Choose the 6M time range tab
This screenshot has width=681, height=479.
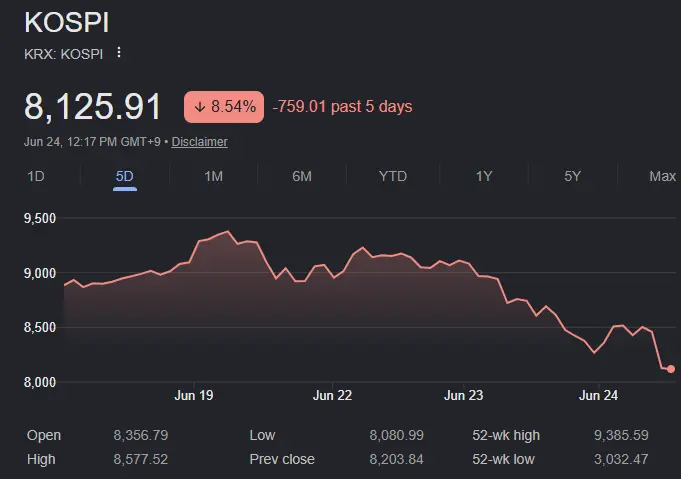pyautogui.click(x=302, y=176)
